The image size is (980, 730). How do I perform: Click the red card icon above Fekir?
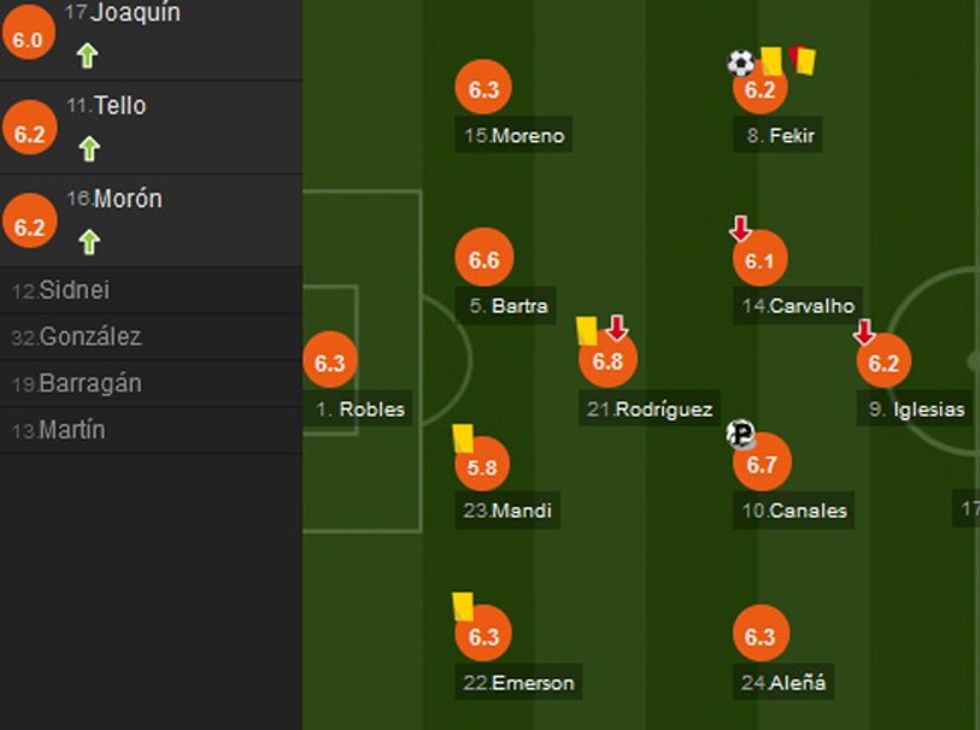(x=802, y=60)
